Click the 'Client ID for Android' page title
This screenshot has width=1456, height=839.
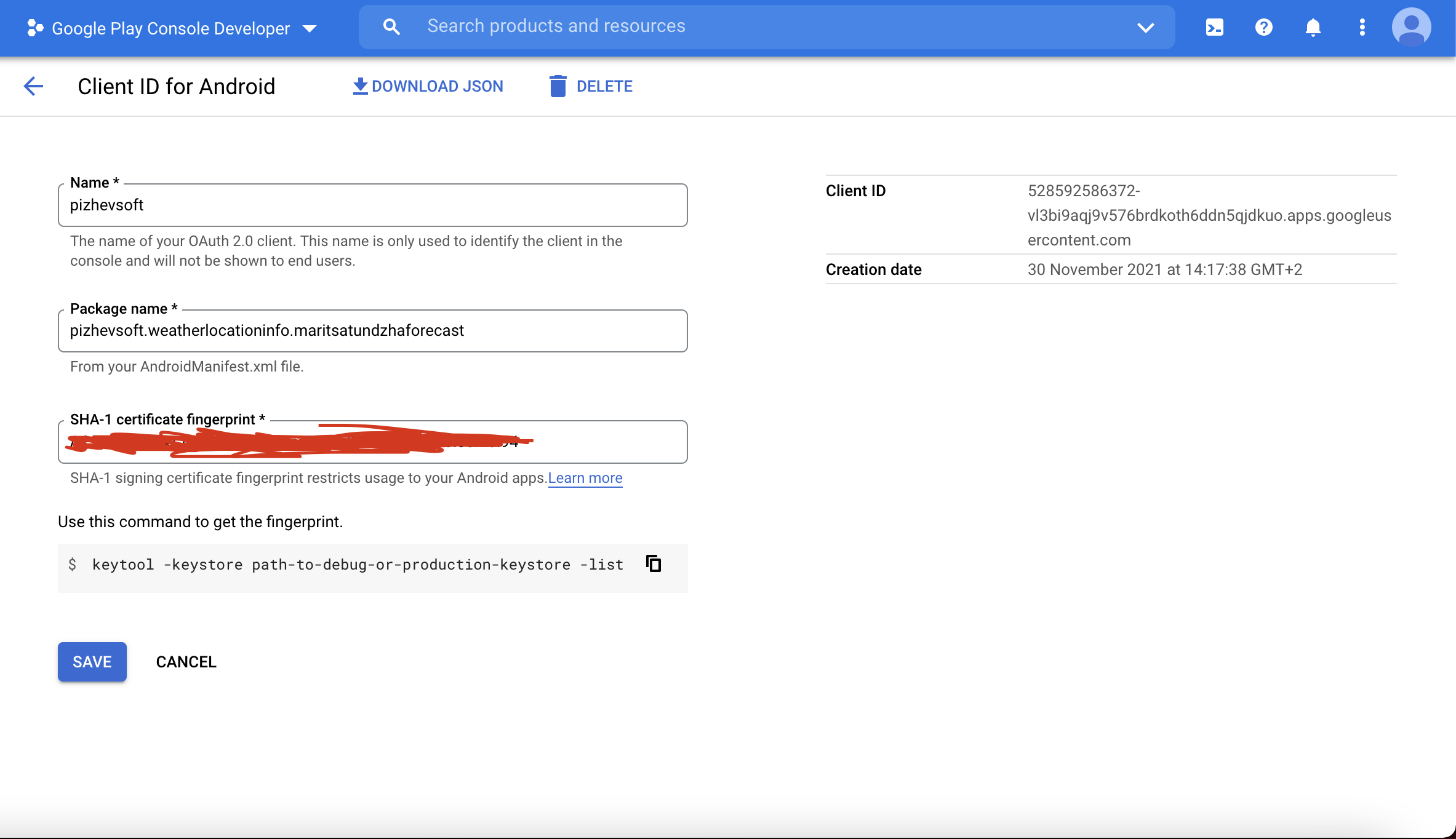[177, 86]
